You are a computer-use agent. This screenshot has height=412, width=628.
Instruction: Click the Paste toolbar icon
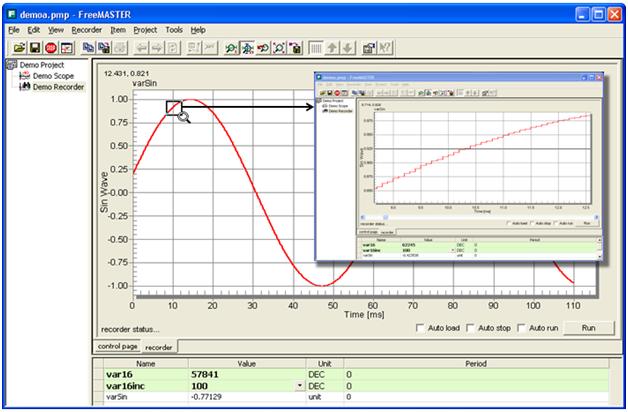tap(103, 48)
